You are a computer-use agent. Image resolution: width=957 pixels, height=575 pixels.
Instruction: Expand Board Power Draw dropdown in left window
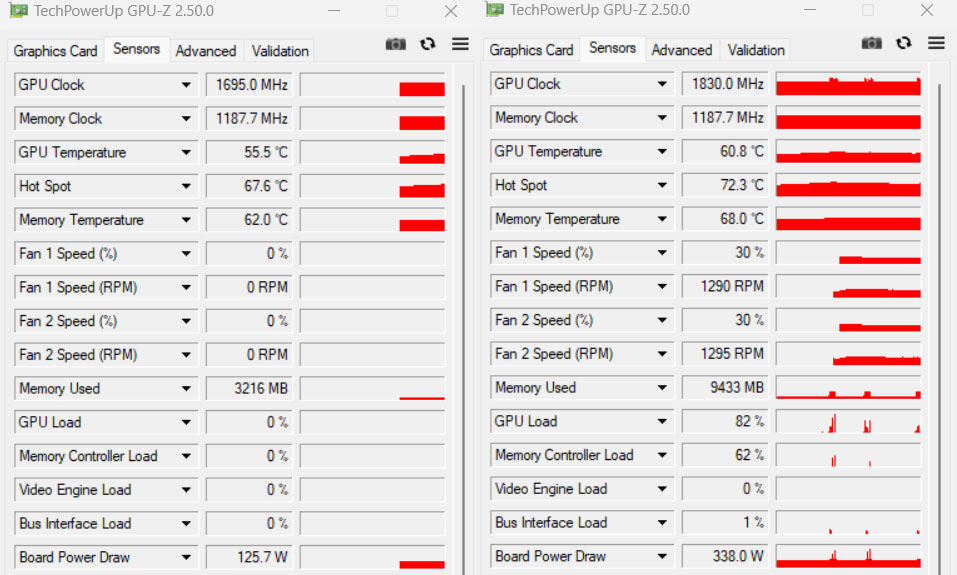pyautogui.click(x=186, y=558)
